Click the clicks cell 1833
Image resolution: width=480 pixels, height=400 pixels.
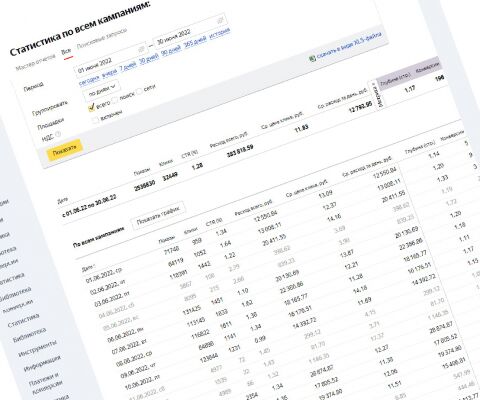point(221,313)
